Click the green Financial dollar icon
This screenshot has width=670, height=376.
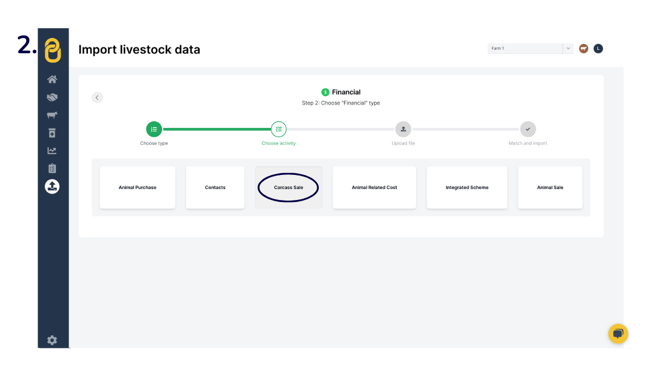click(325, 92)
